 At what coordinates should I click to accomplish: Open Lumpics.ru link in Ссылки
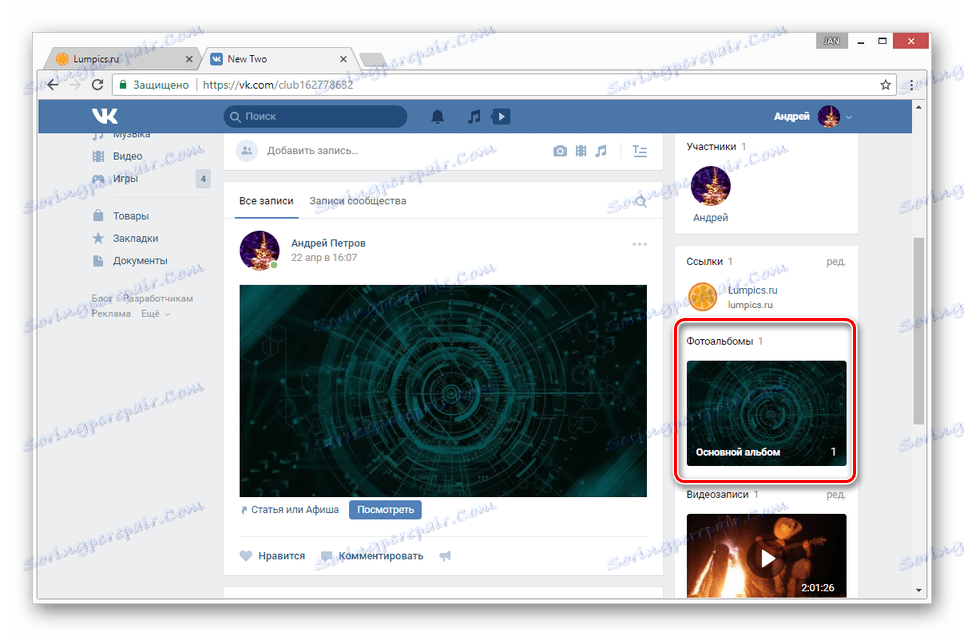pos(752,290)
